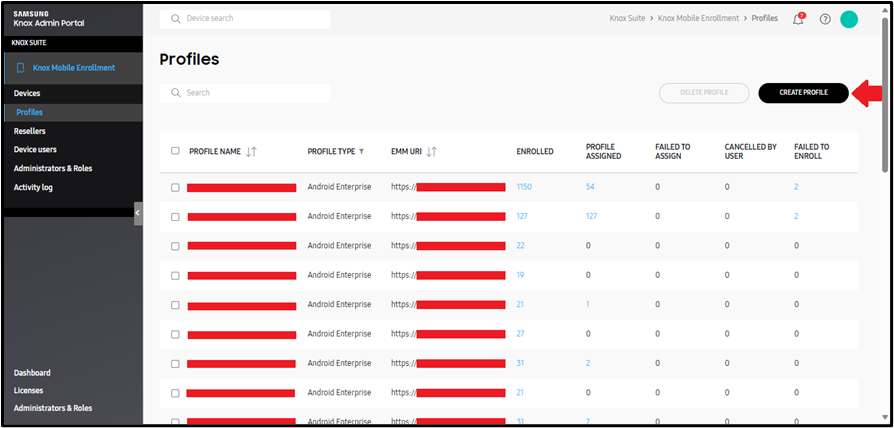Image resolution: width=894 pixels, height=428 pixels.
Task: Click the KNOX SUITE sidebar label
Action: (x=29, y=43)
